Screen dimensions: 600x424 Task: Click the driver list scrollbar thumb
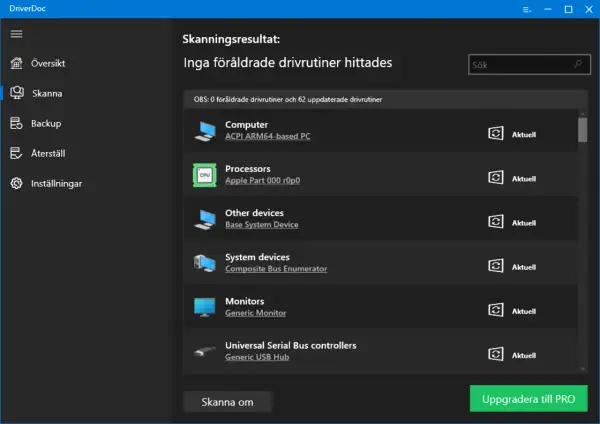[582, 130]
